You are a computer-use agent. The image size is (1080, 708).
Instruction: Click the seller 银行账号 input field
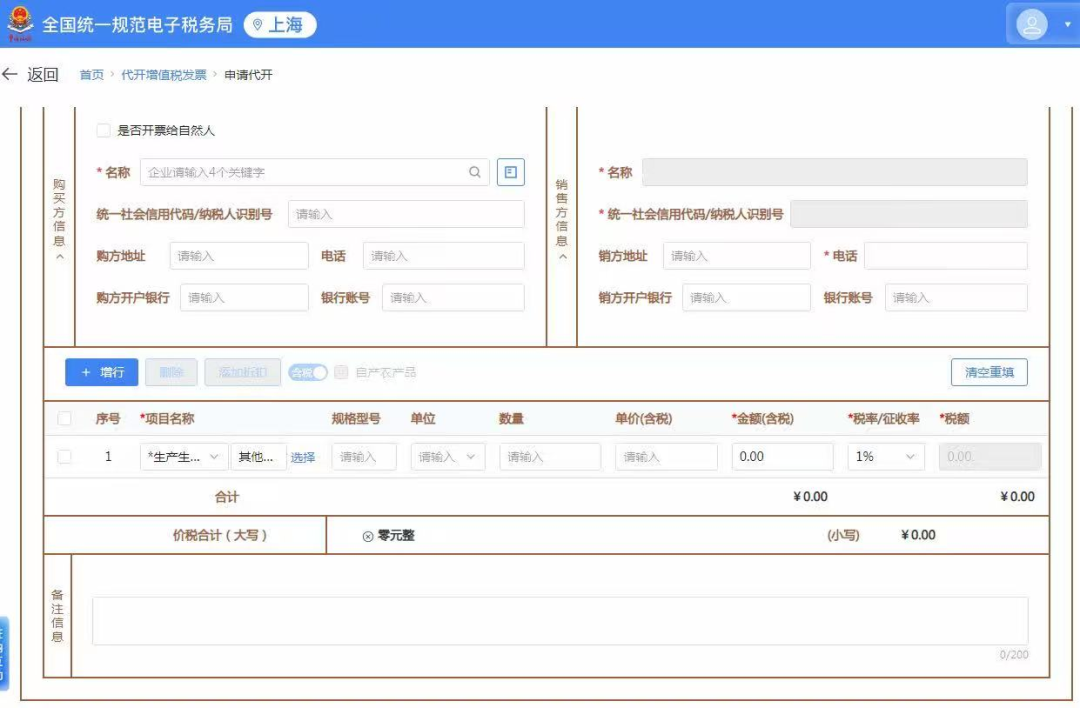click(x=956, y=298)
